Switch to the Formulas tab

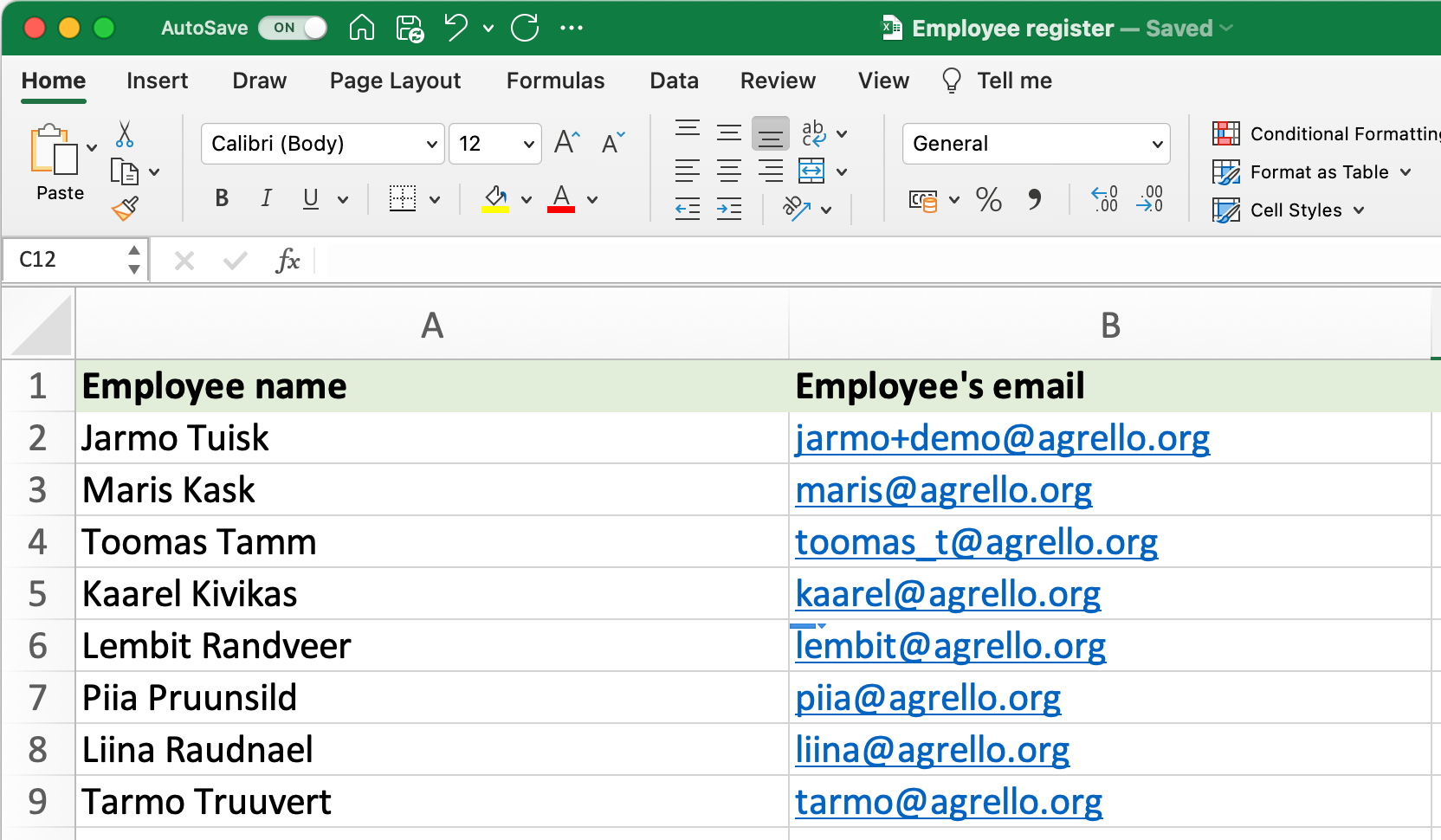click(555, 81)
